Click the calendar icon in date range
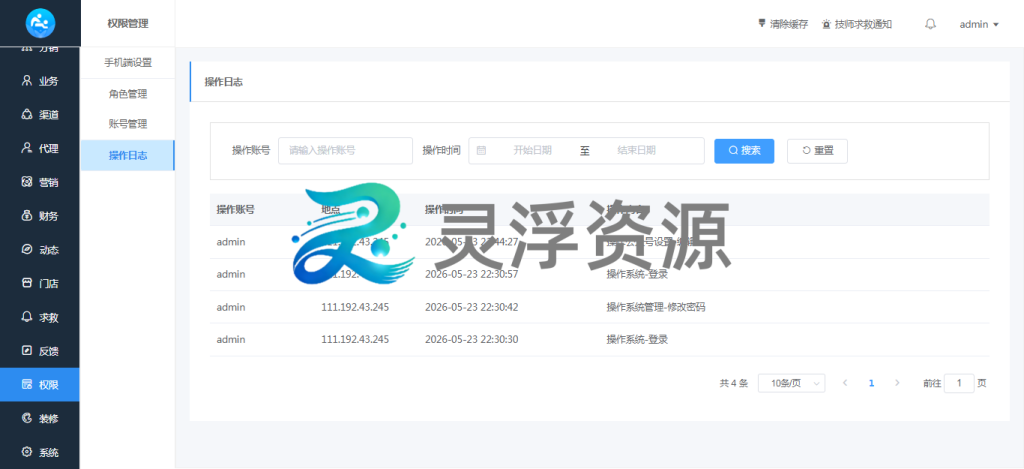Image resolution: width=1024 pixels, height=469 pixels. tap(481, 150)
